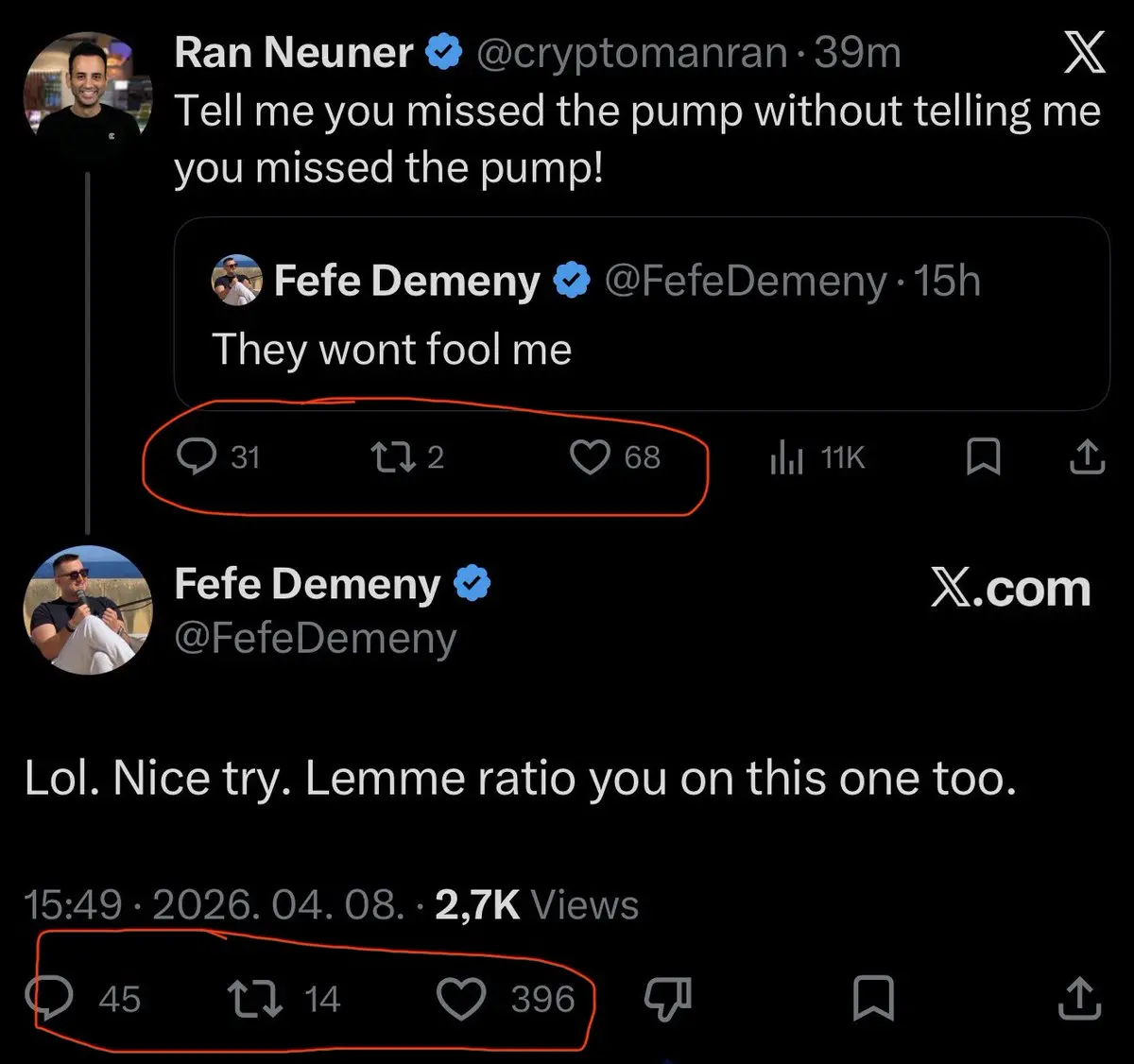The image size is (1134, 1064).
Task: Reply to Fefe Demeny's tweet with 45 replies
Action: tap(51, 999)
